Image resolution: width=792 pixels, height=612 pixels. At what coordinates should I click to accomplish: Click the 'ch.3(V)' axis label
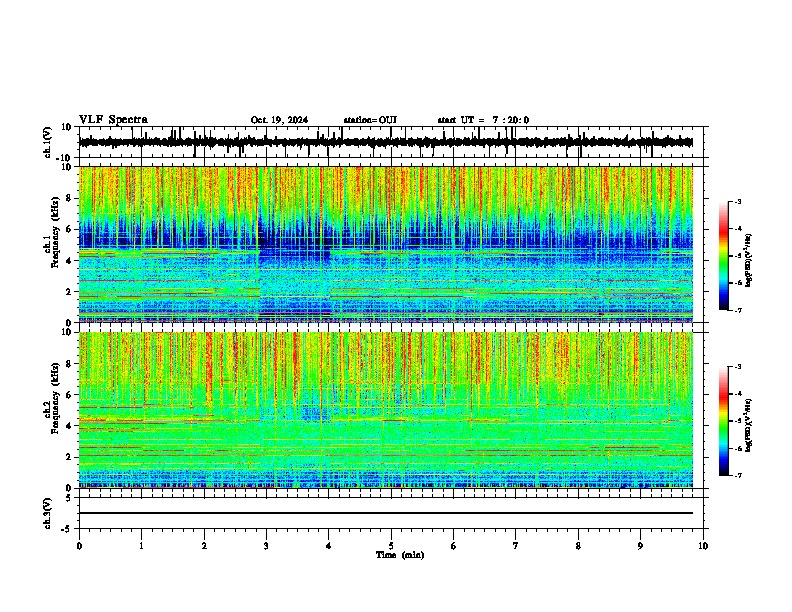click(47, 513)
